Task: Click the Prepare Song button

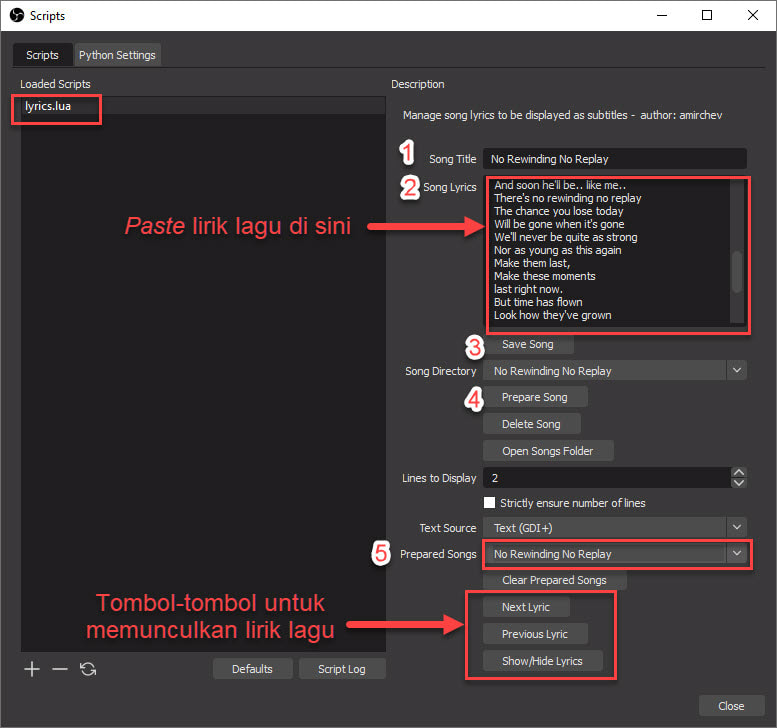Action: pos(535,397)
